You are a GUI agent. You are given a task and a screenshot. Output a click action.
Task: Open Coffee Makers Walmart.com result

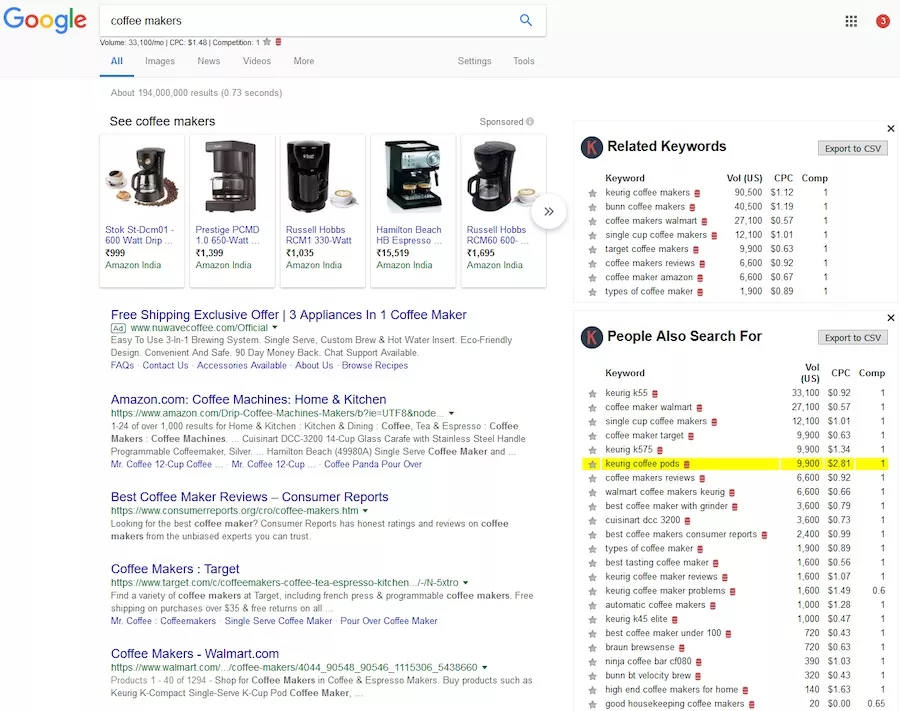pos(195,654)
